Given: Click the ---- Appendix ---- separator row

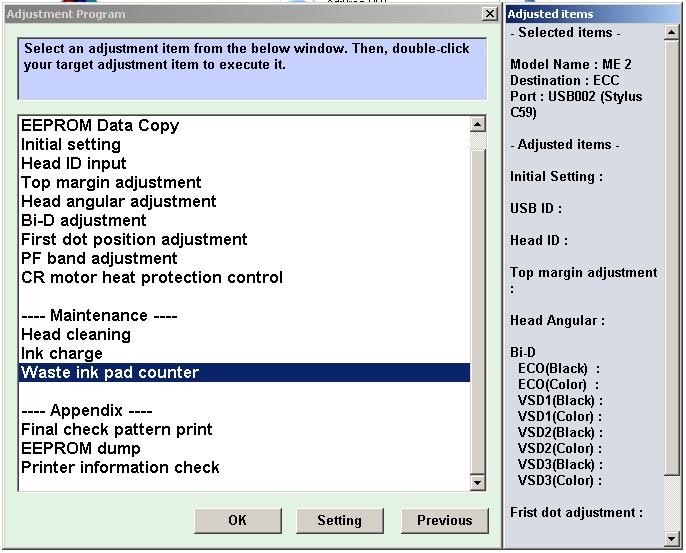Looking at the screenshot, I should click(244, 410).
